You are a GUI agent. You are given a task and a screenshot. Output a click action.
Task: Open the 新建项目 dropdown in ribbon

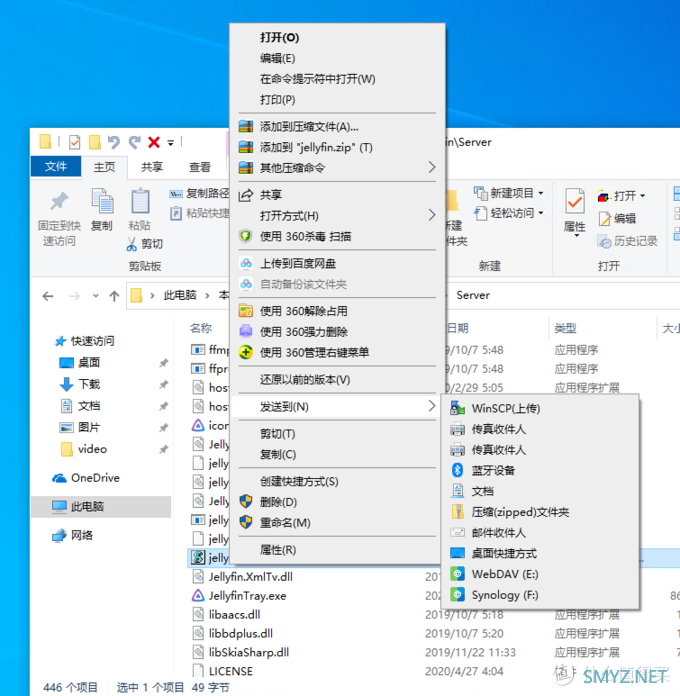pyautogui.click(x=541, y=193)
